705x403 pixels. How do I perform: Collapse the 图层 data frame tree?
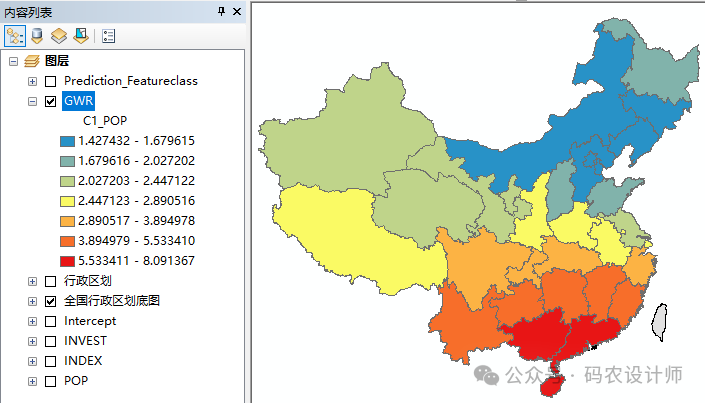click(x=13, y=61)
